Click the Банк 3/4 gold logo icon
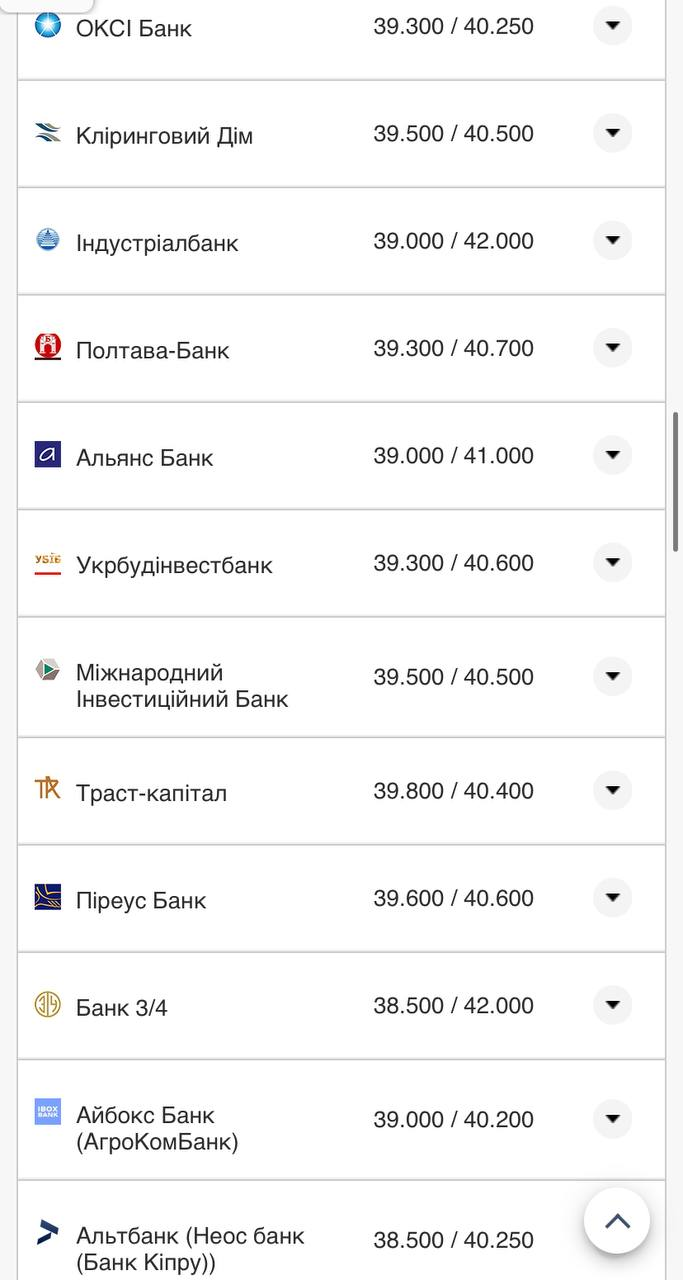 pyautogui.click(x=48, y=1004)
